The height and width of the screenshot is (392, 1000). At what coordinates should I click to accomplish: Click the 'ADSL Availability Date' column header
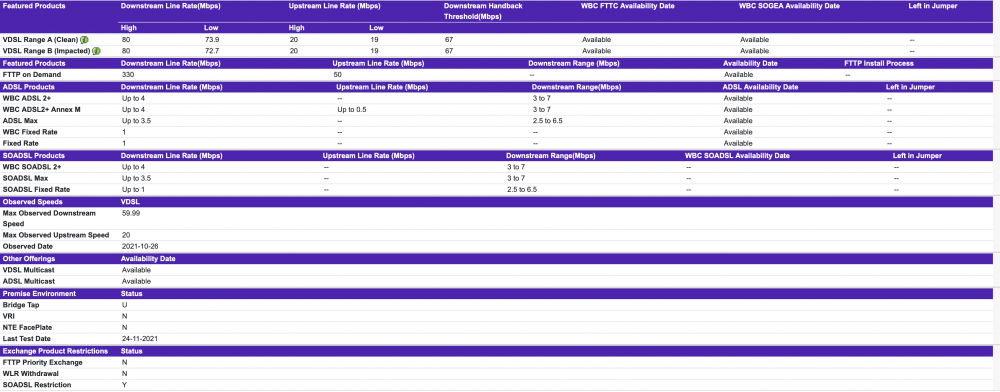761,87
